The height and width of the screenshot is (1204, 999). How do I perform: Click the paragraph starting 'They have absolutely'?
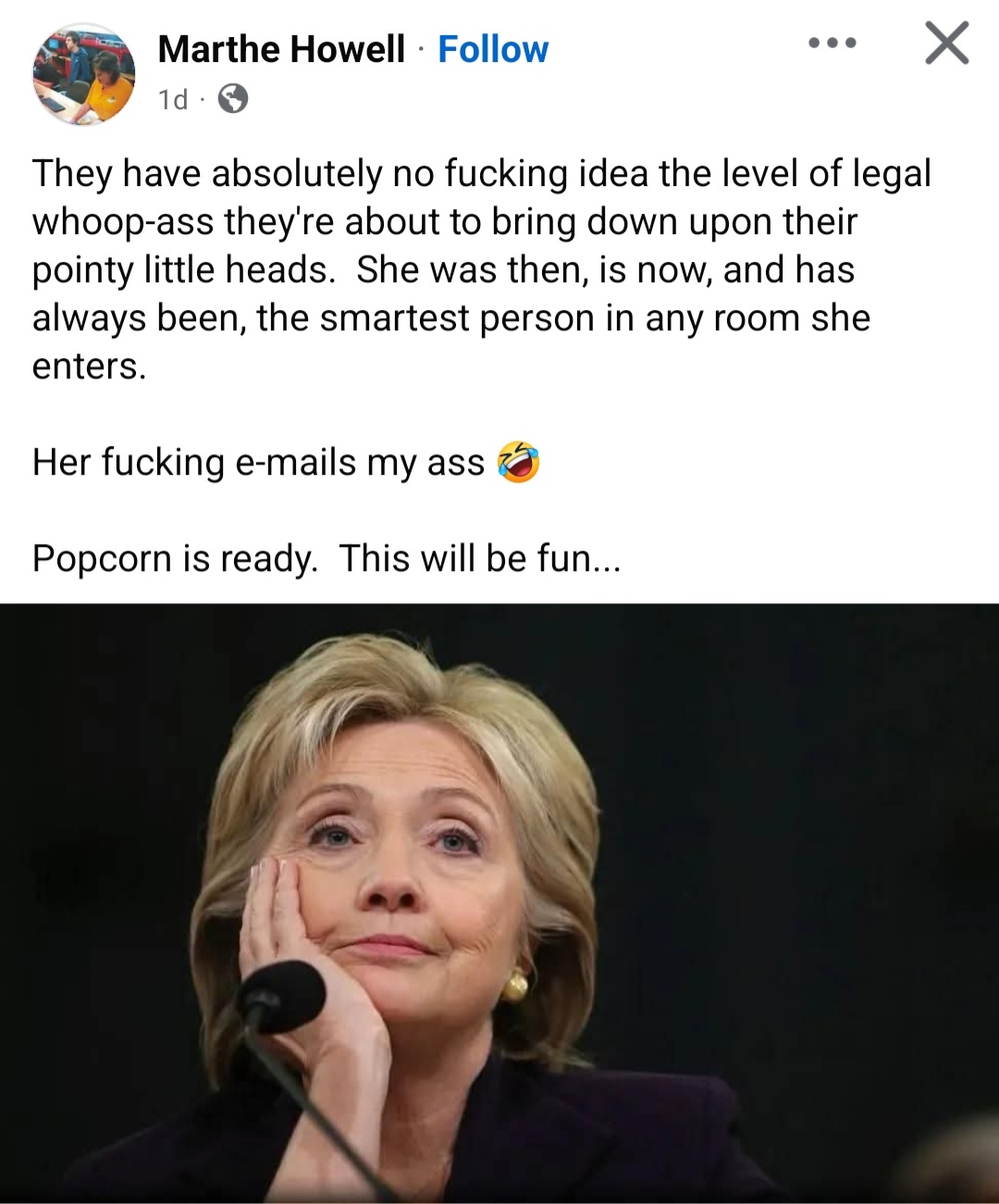(x=481, y=269)
